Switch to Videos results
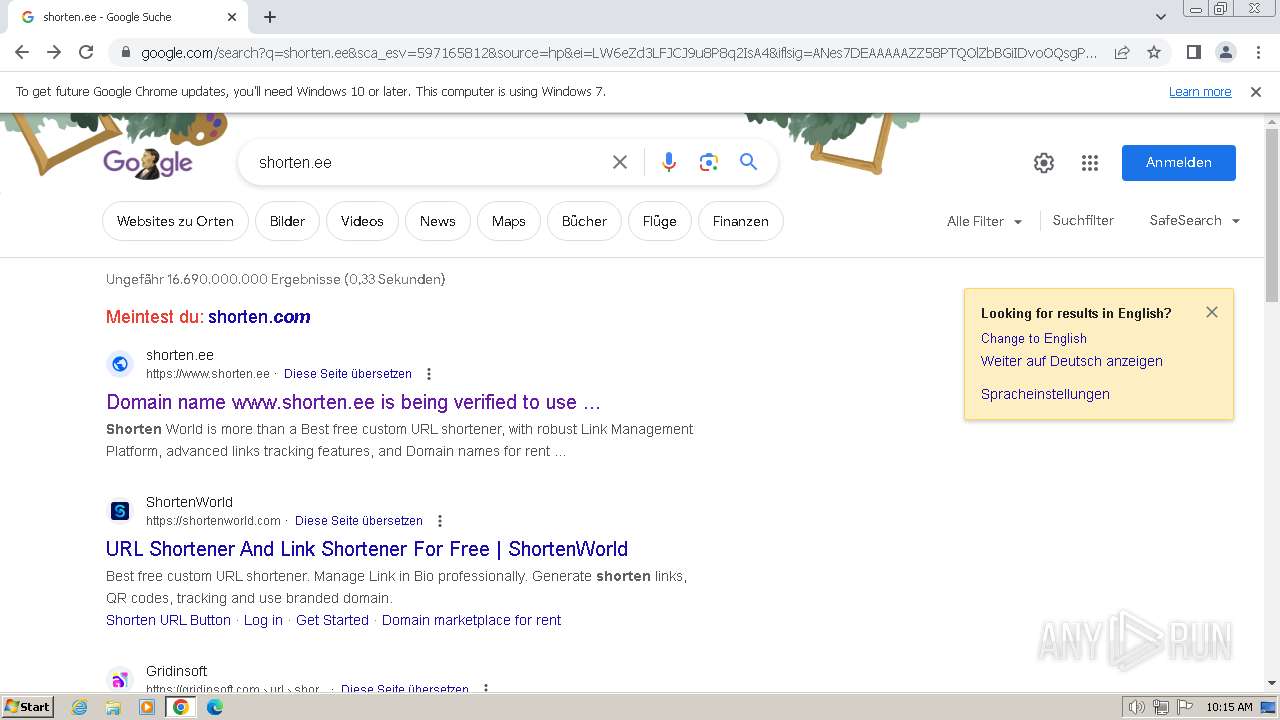 click(x=362, y=221)
